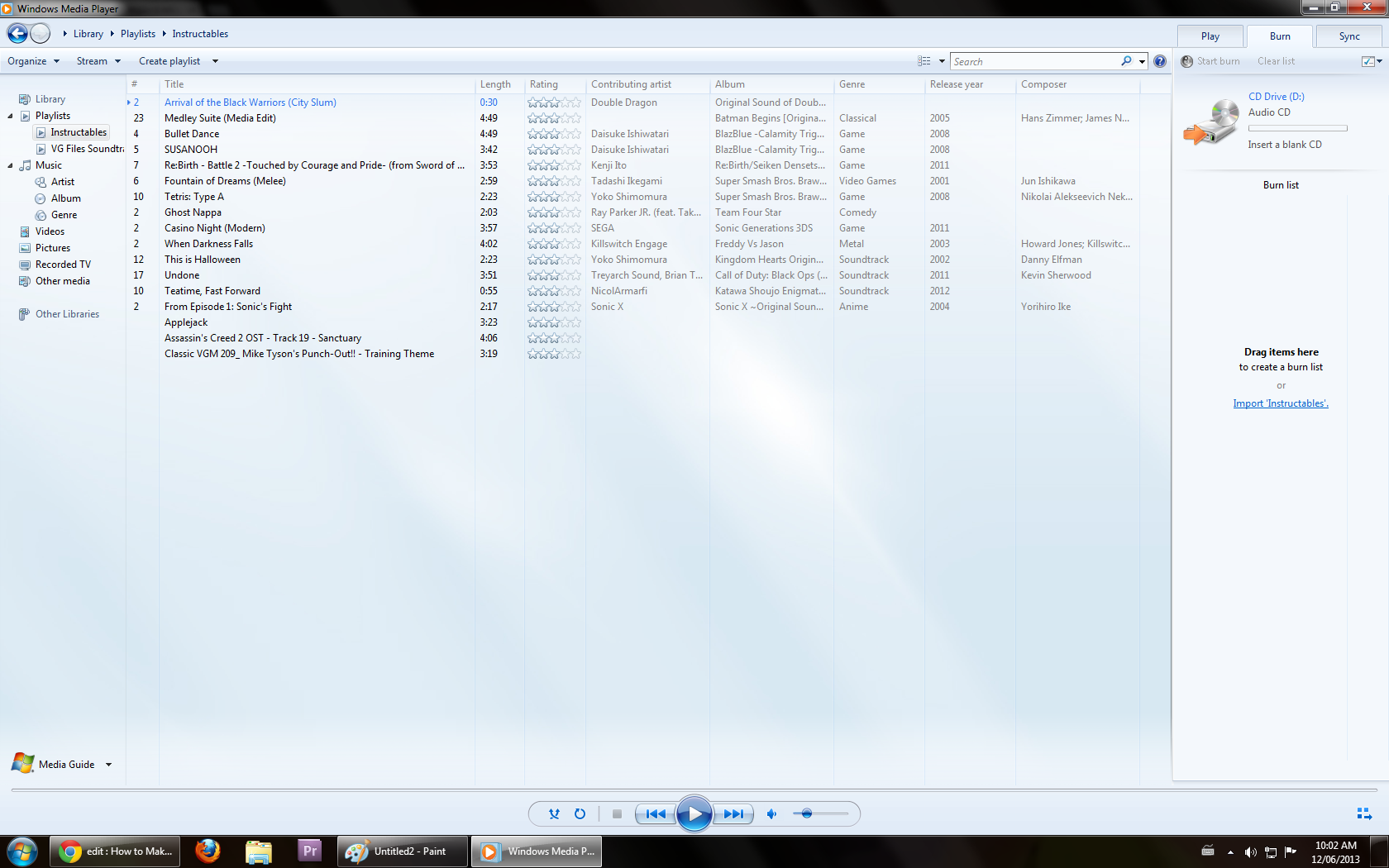Switch to Now Playing view icon
Screen dimensions: 1389x868
click(1364, 814)
